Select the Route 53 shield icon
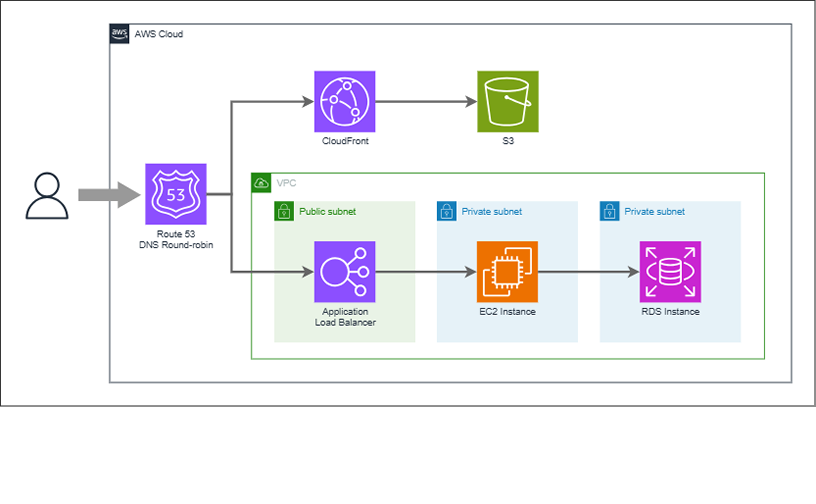 click(176, 194)
